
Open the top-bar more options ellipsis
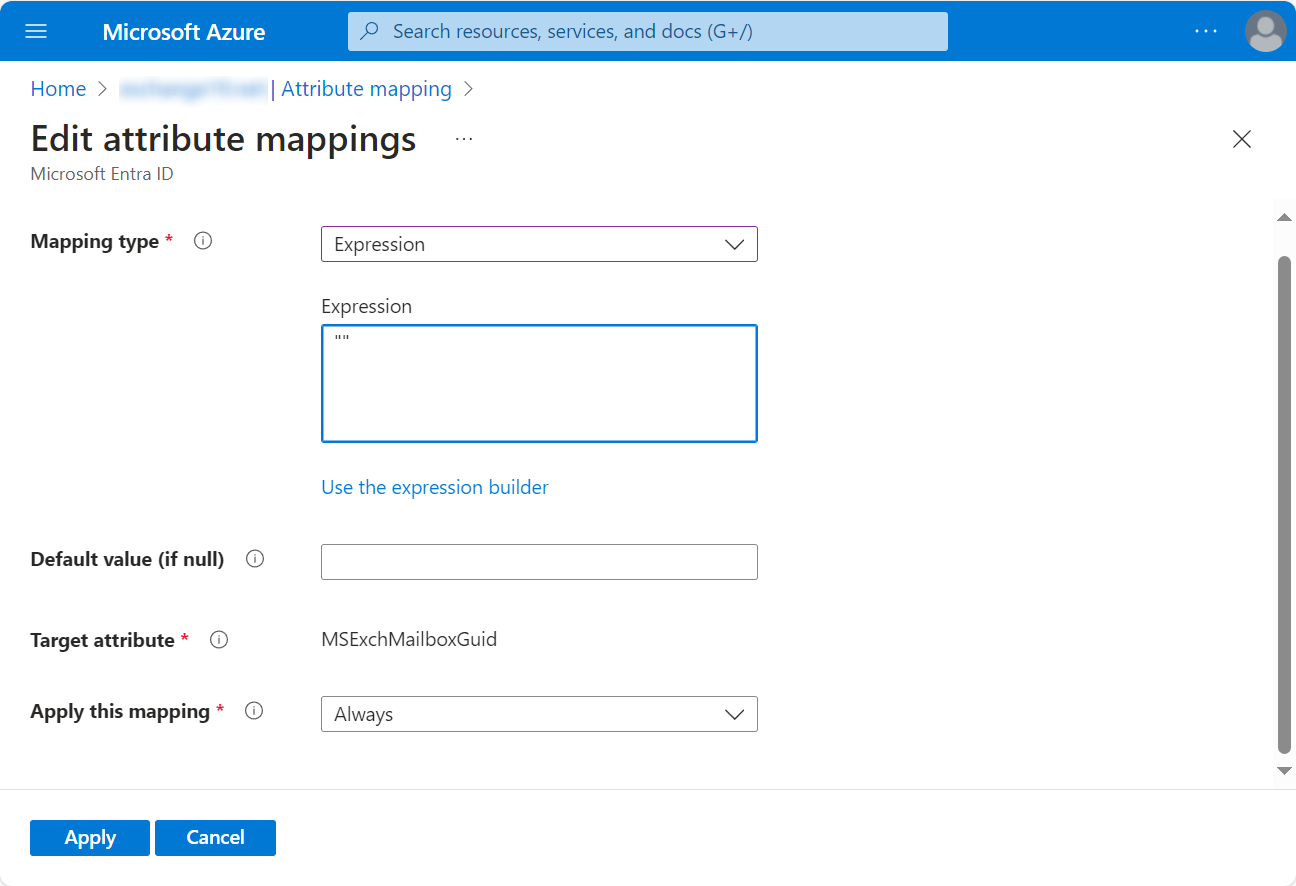point(1206,31)
